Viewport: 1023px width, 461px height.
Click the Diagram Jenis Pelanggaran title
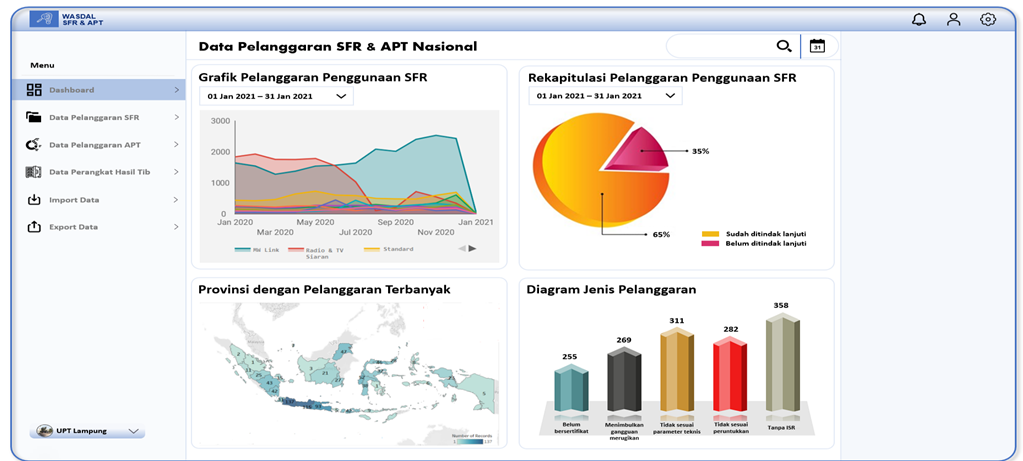611,290
